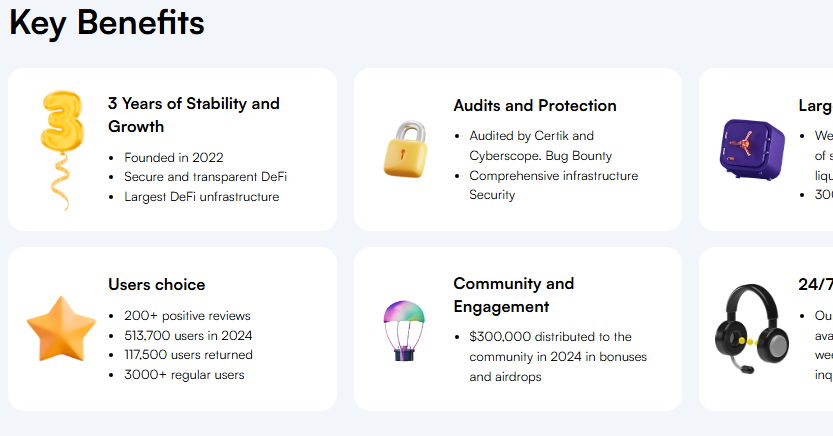This screenshot has width=833, height=436.
Task: Click the Key Benefits heading
Action: click(107, 22)
